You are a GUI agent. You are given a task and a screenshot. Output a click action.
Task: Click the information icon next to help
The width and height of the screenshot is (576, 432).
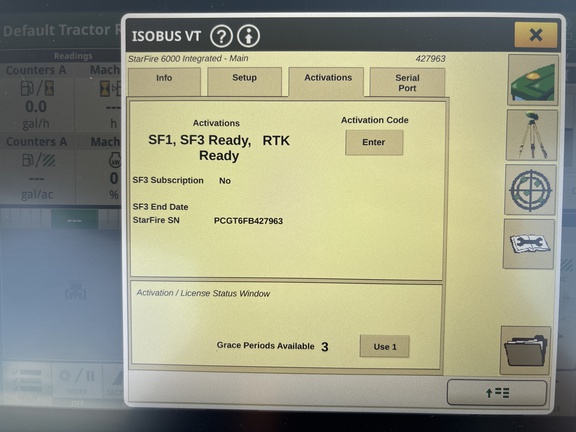pos(248,36)
